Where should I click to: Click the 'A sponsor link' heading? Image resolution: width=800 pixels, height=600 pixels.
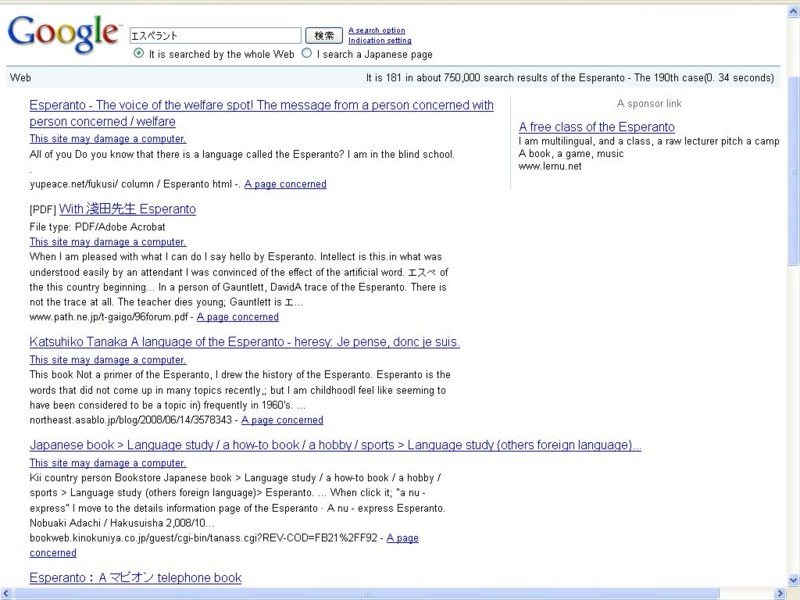click(x=649, y=104)
